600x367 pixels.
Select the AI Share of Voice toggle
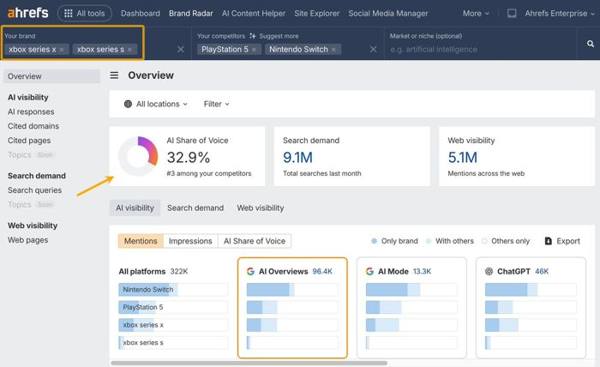(x=254, y=241)
